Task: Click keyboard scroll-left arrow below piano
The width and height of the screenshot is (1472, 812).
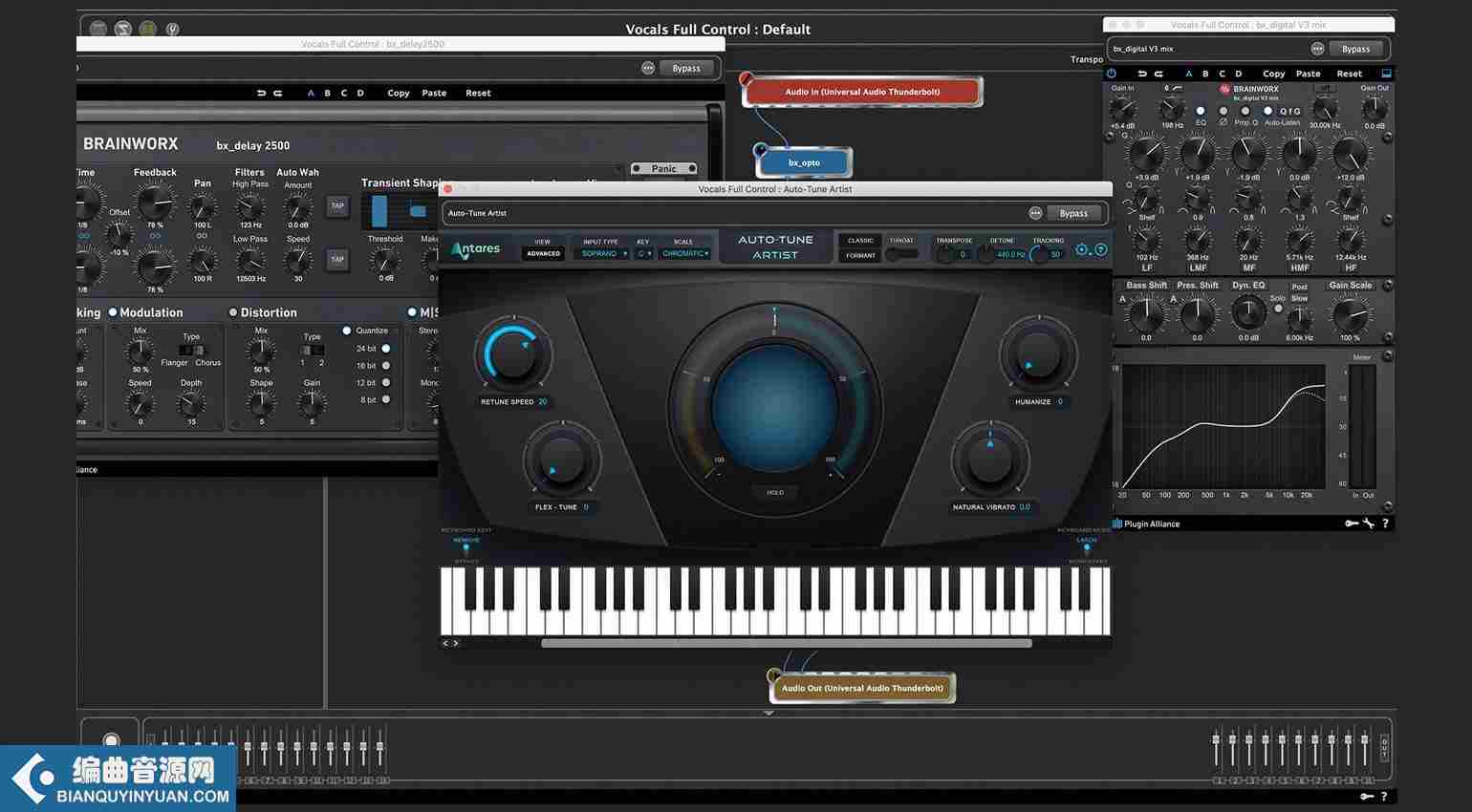Action: [x=445, y=643]
